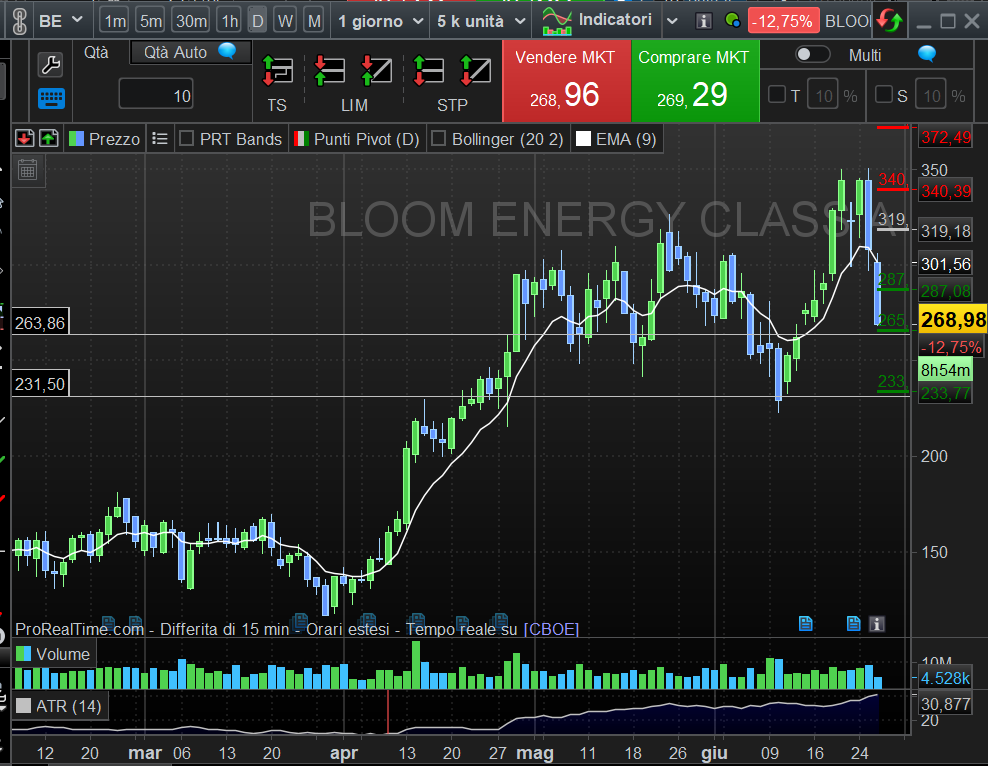
Task: Select the monthly M timeframe
Action: [314, 21]
